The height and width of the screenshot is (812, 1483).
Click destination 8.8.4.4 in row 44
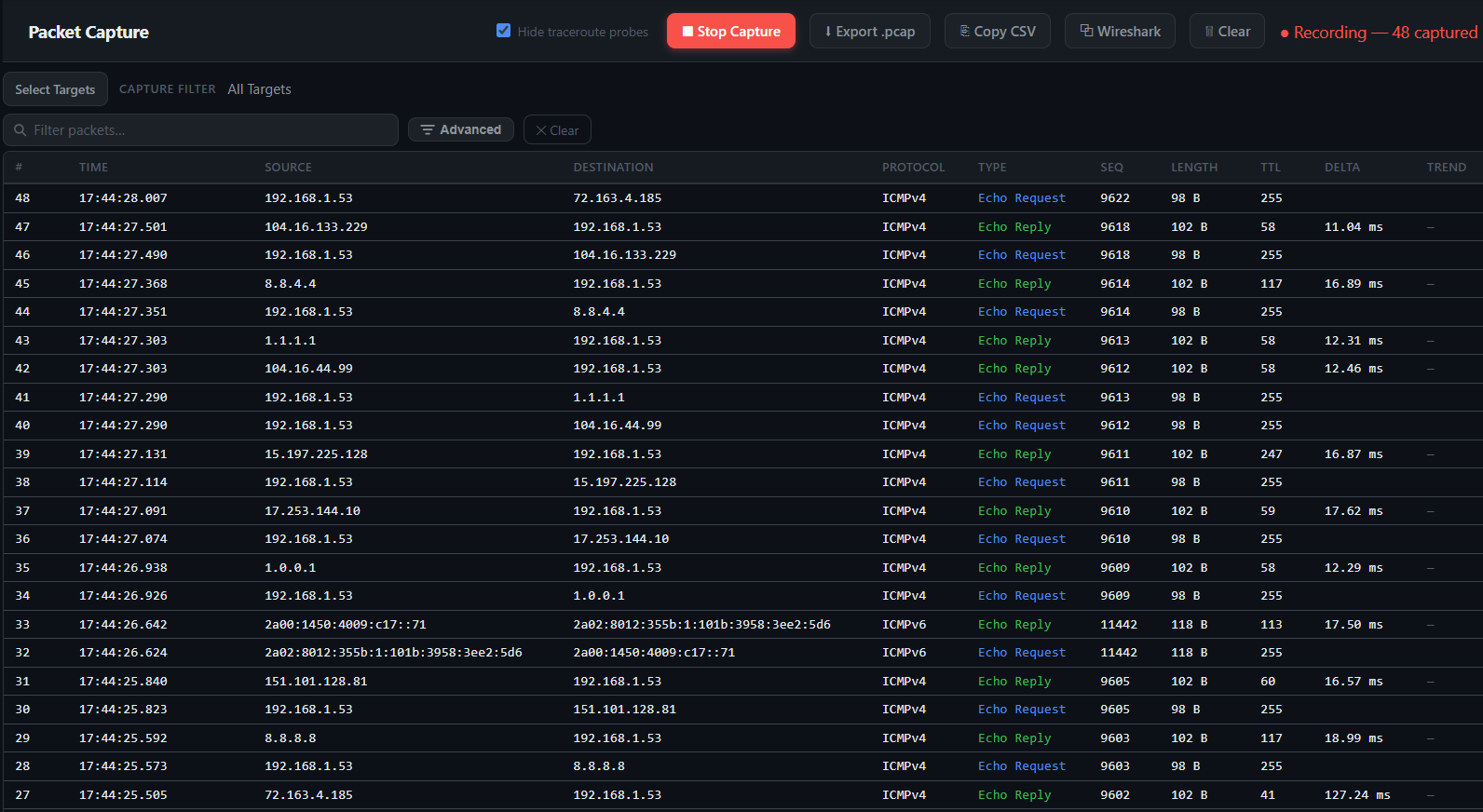[599, 312]
